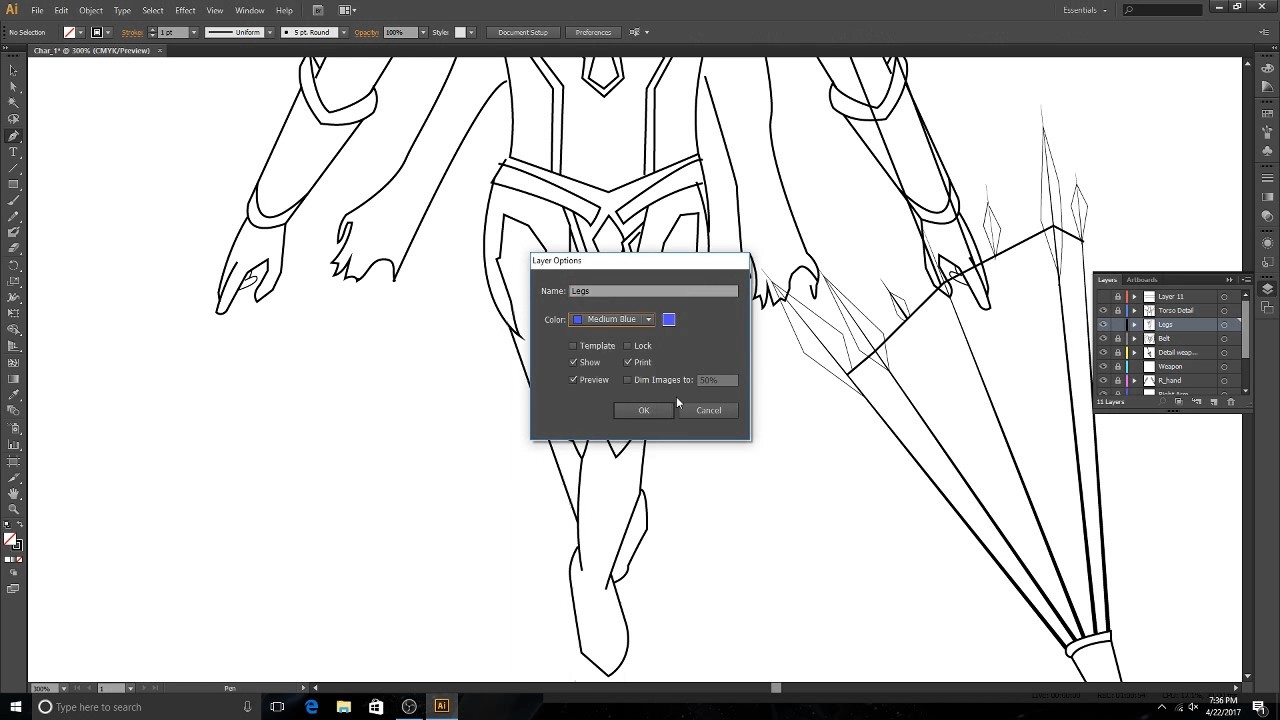The image size is (1280, 720).
Task: Click the Illustrator icon in the taskbar
Action: 441,707
